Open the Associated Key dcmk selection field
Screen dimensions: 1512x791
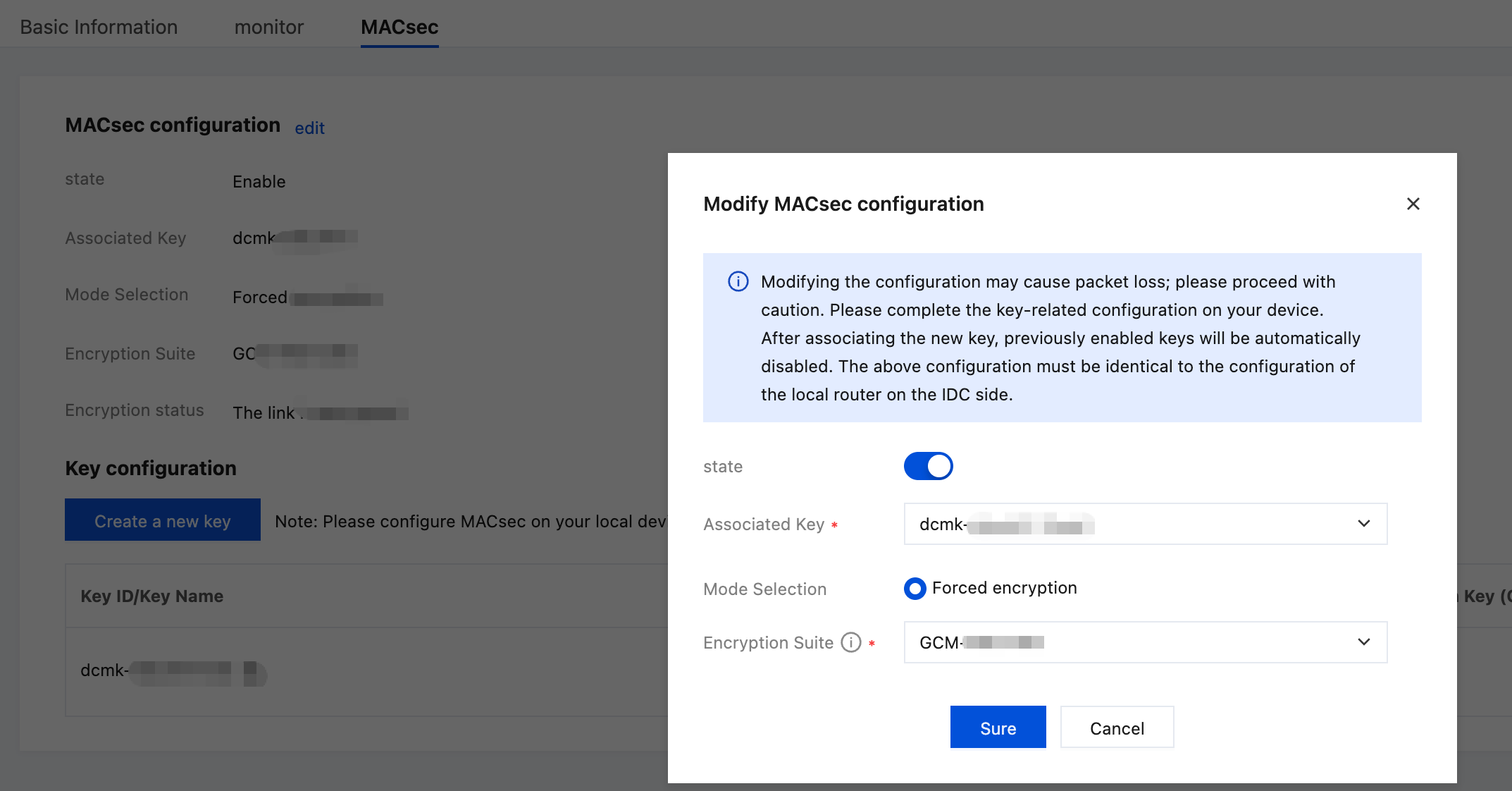[x=1127, y=524]
